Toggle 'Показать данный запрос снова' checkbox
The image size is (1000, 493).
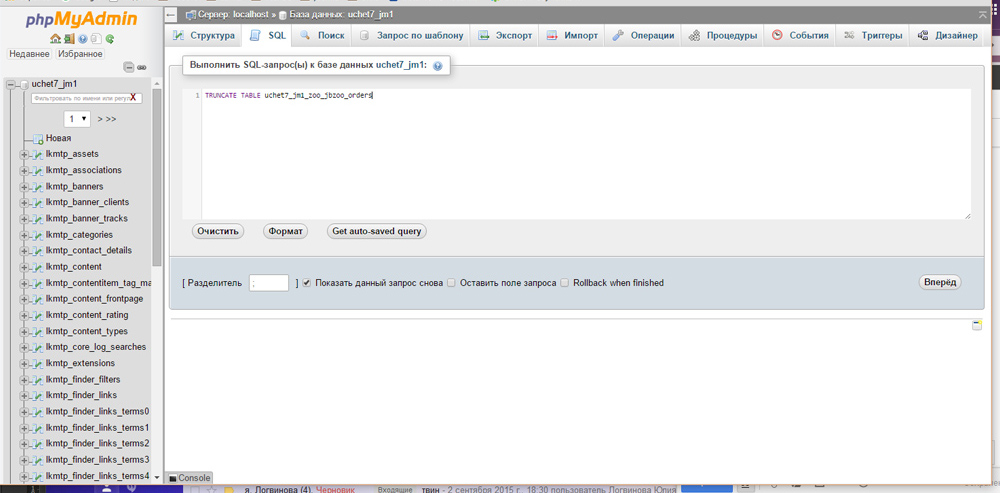(x=307, y=283)
